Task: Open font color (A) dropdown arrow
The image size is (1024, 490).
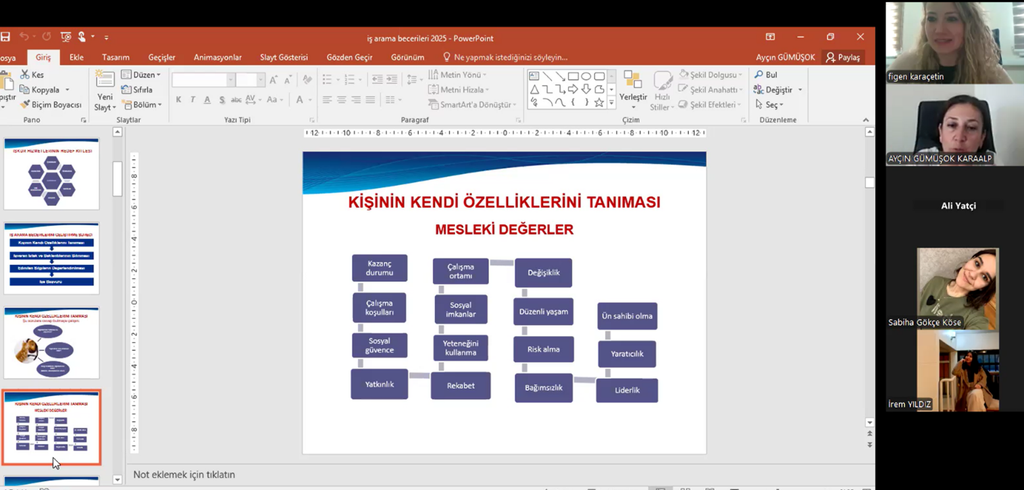Action: (310, 100)
